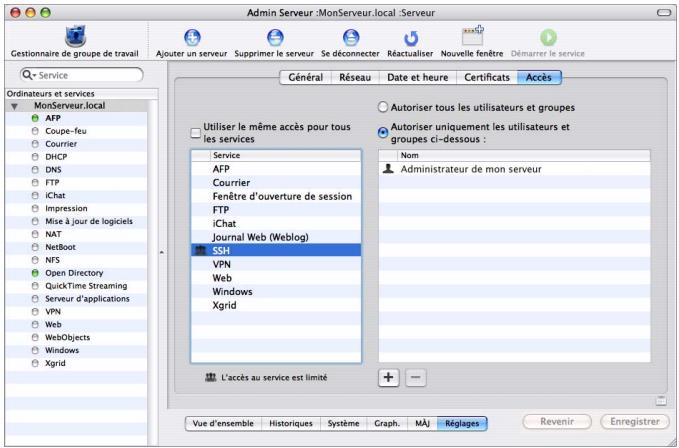The height and width of the screenshot is (448, 679).
Task: Select Journal Web (Weblog) row
Action: click(x=276, y=237)
